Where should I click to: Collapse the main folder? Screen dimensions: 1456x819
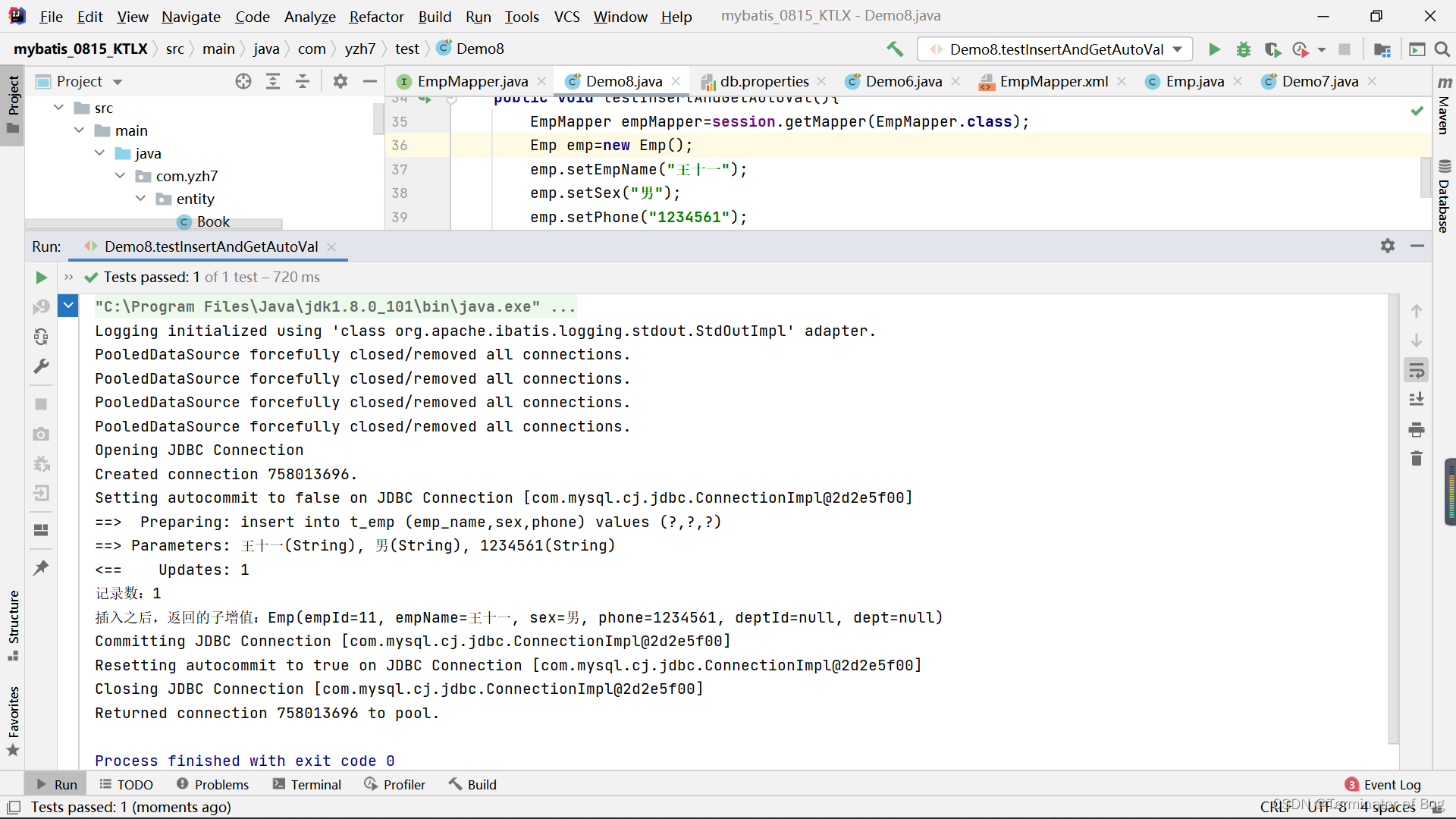click(x=80, y=130)
